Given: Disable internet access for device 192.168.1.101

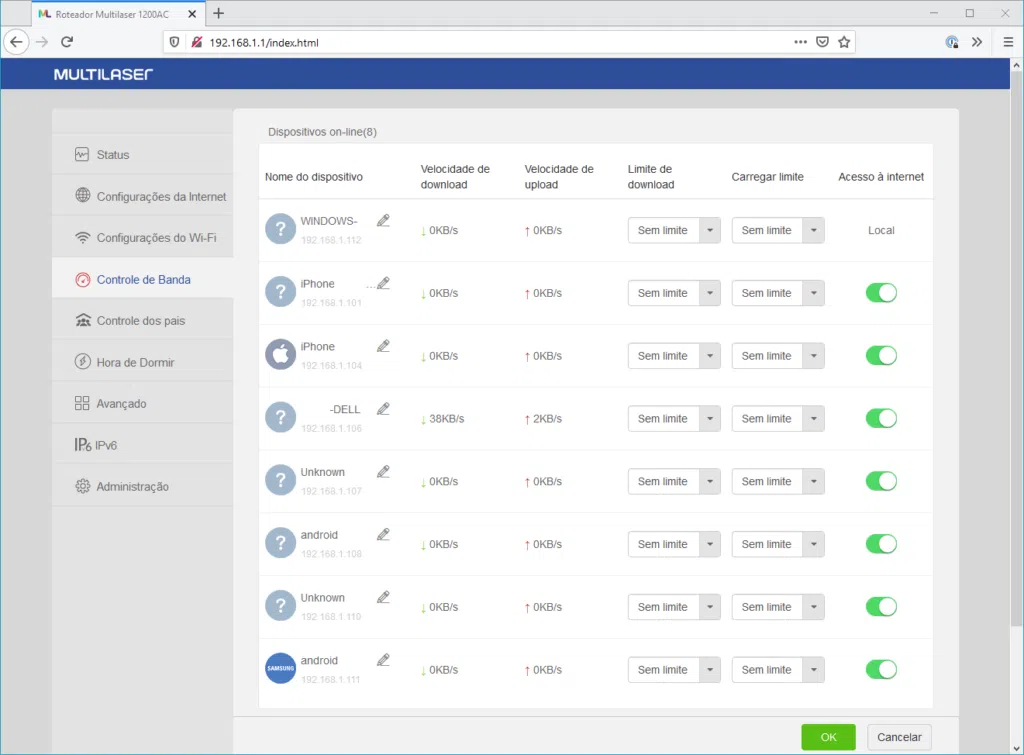Looking at the screenshot, I should point(881,293).
